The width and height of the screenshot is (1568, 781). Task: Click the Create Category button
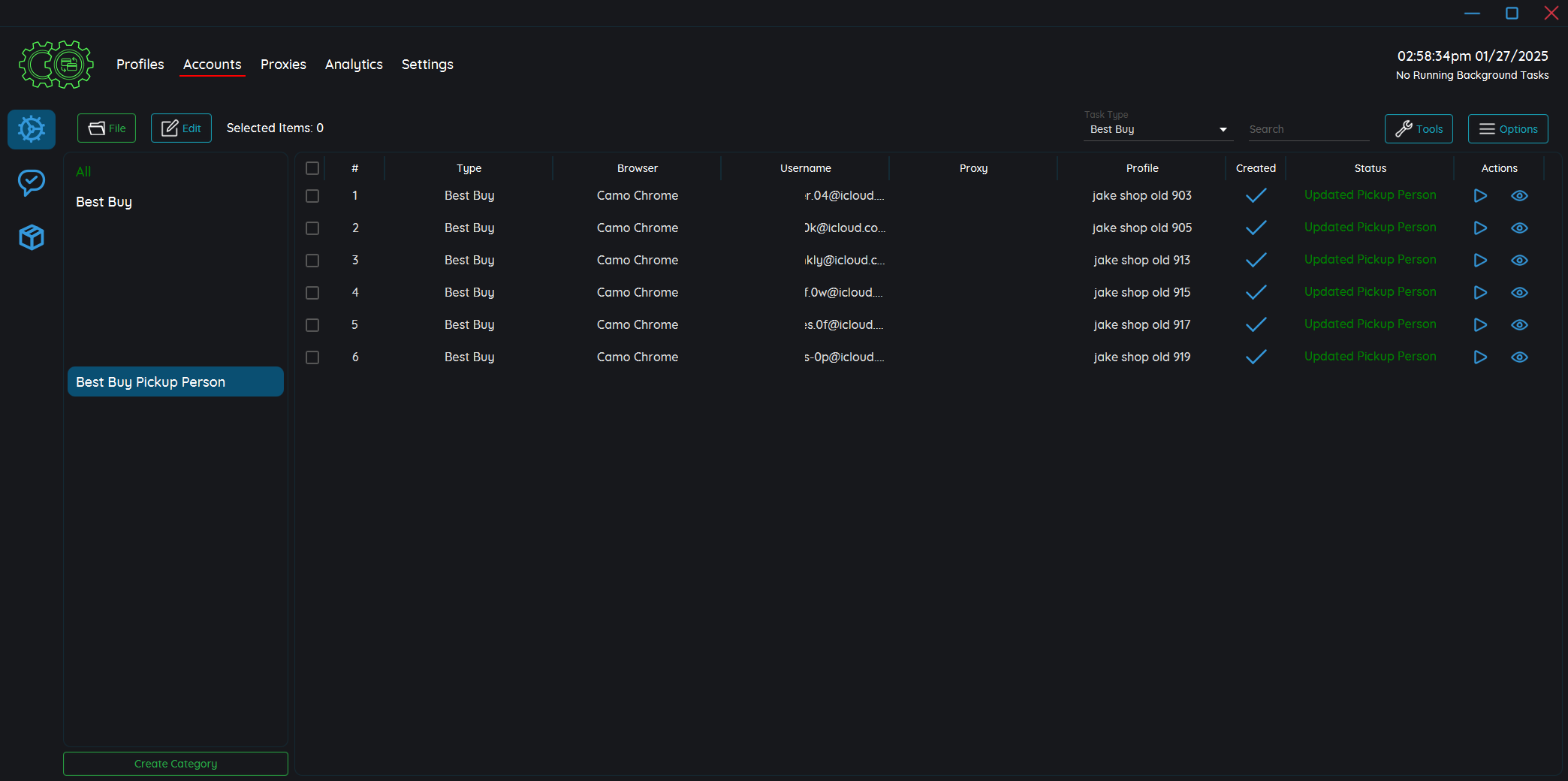pyautogui.click(x=176, y=764)
